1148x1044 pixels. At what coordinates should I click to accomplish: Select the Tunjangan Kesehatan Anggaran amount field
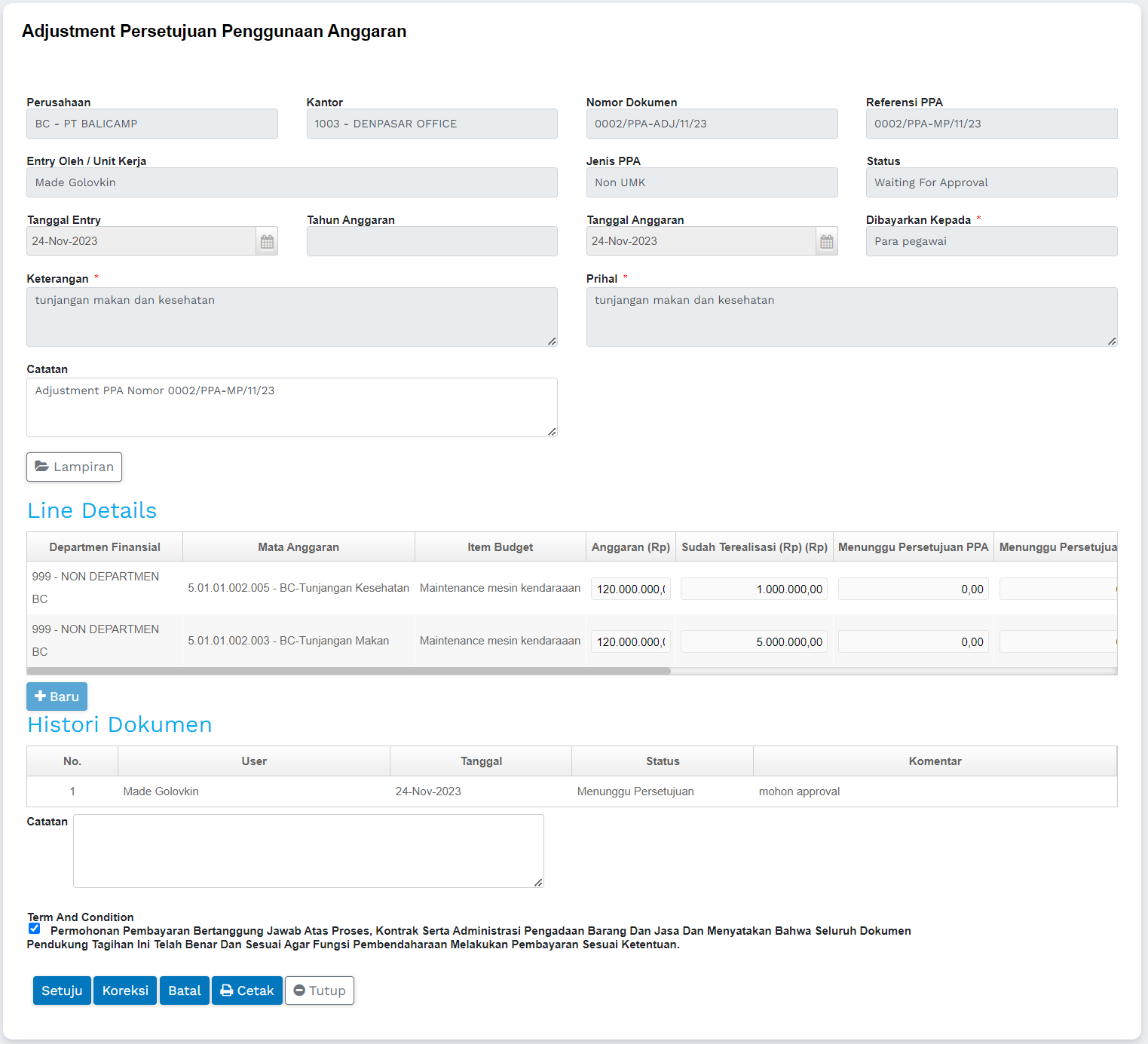click(630, 589)
